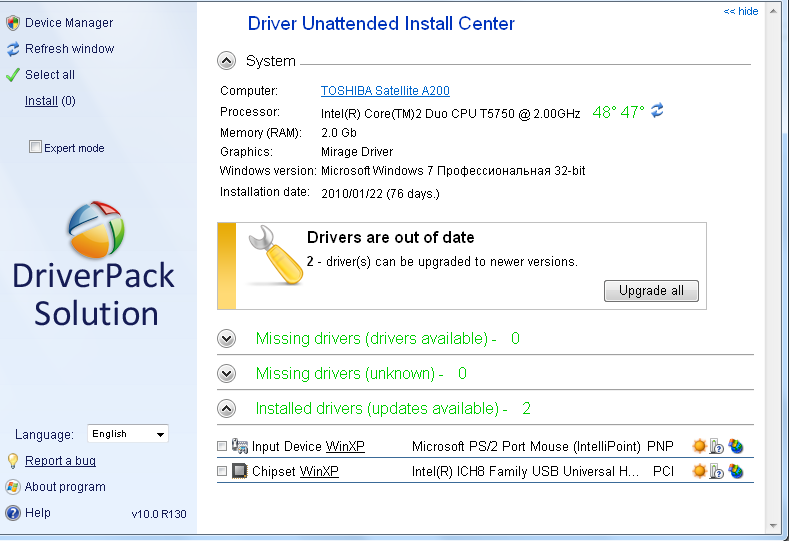Click the Microsoft PS/2 Port Mouse (IntelliPoint) text
The width and height of the screenshot is (789, 541).
point(526,446)
